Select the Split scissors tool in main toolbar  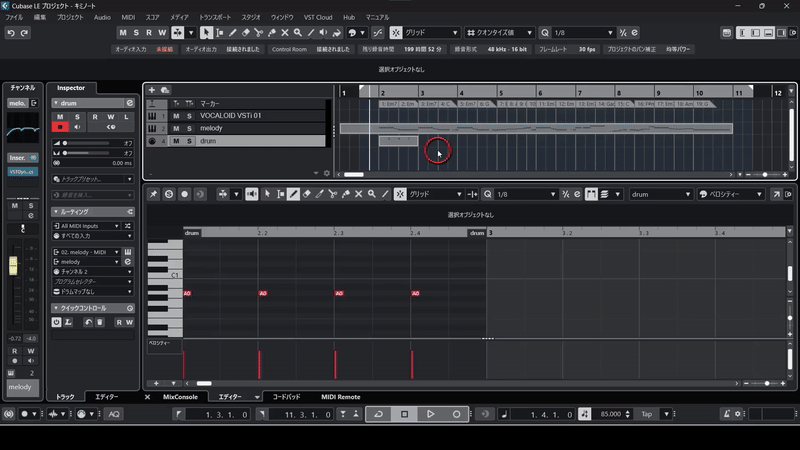tap(259, 33)
